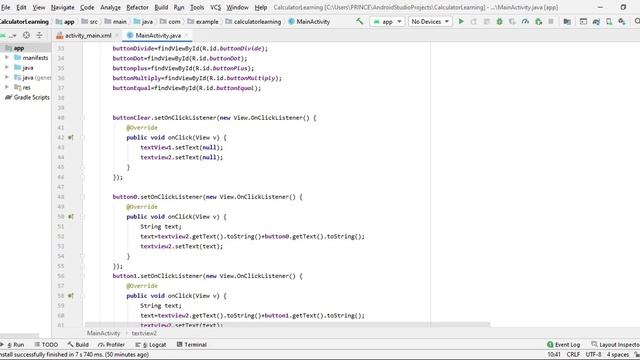Select Gradle Scripts in project tree
The image size is (640, 360).
[x=27, y=97]
